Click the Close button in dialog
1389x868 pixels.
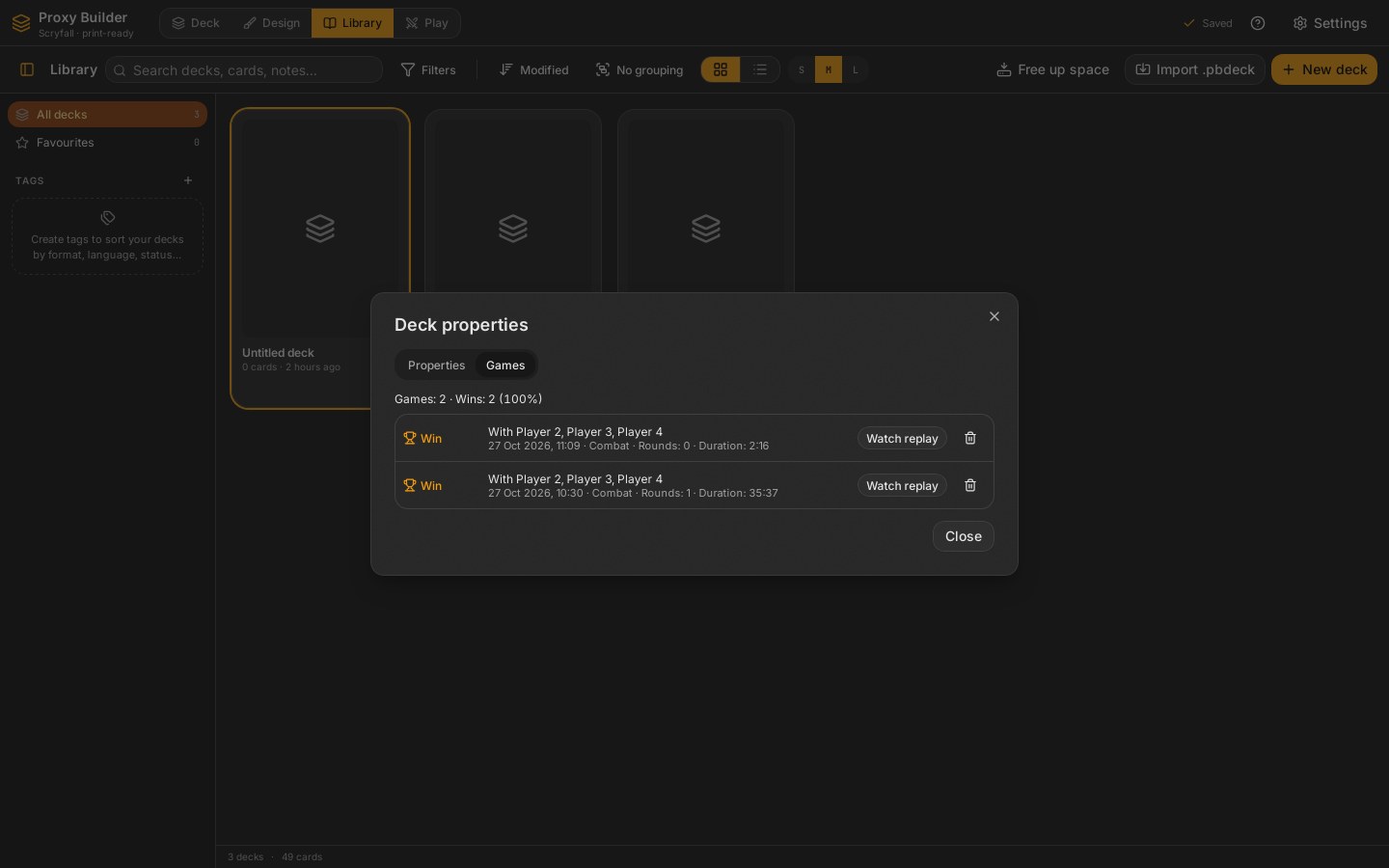964,536
